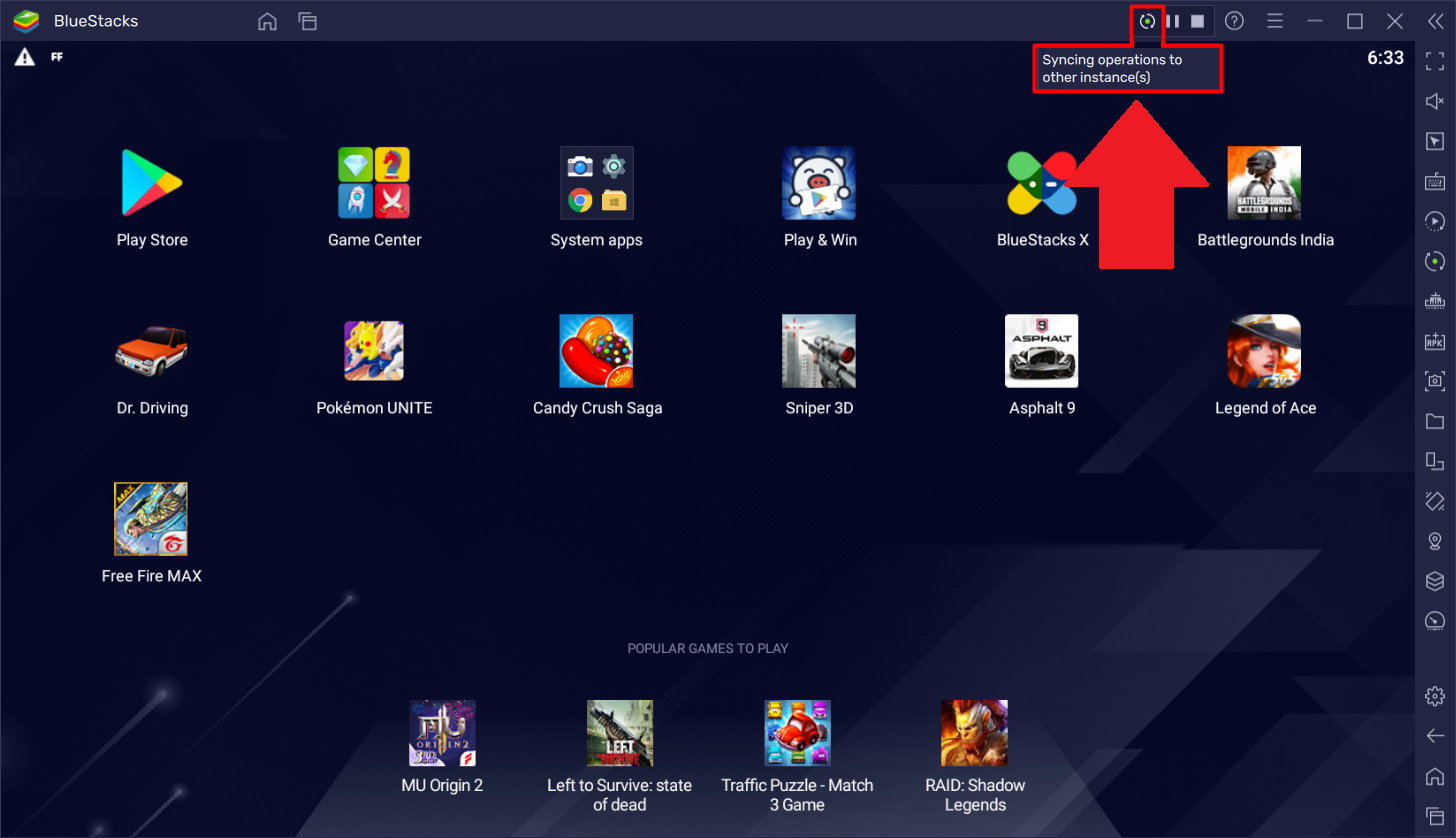Pause syncing operations
This screenshot has height=838, width=1456.
[1173, 21]
